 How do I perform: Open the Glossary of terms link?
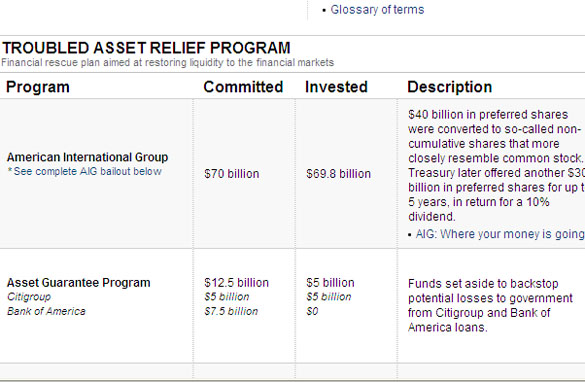pos(377,10)
